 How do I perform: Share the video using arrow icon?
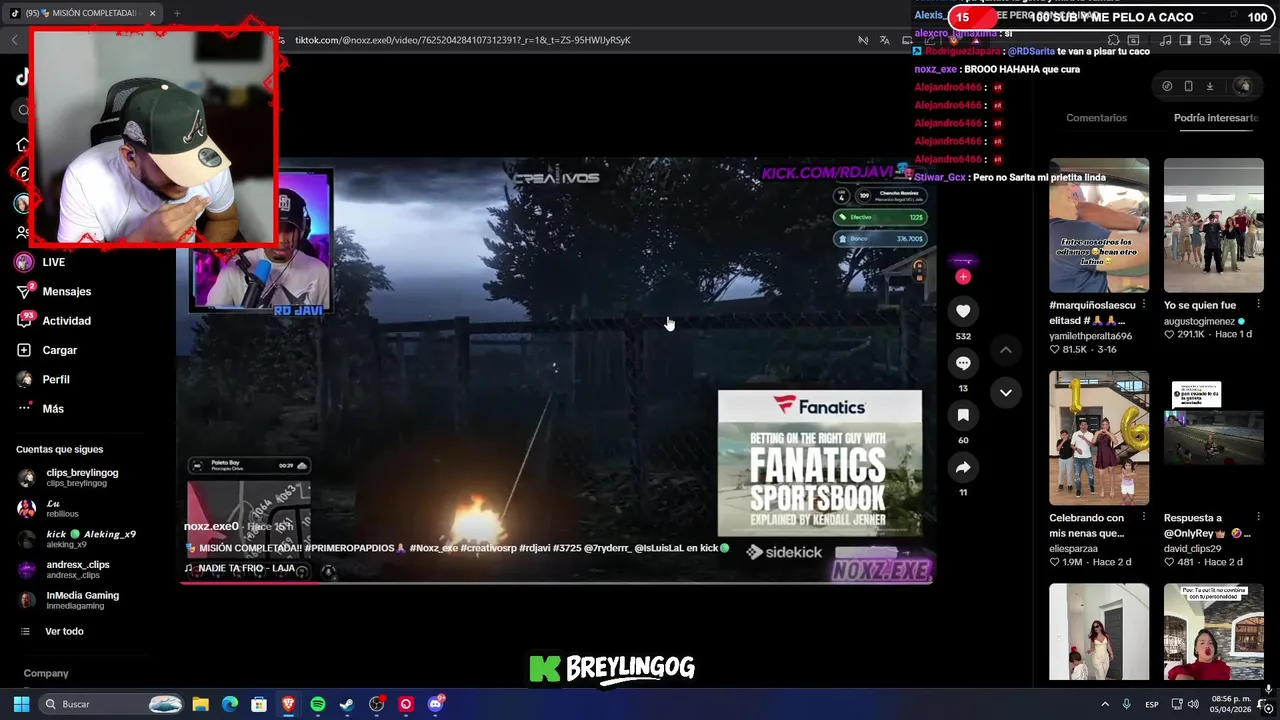963,467
